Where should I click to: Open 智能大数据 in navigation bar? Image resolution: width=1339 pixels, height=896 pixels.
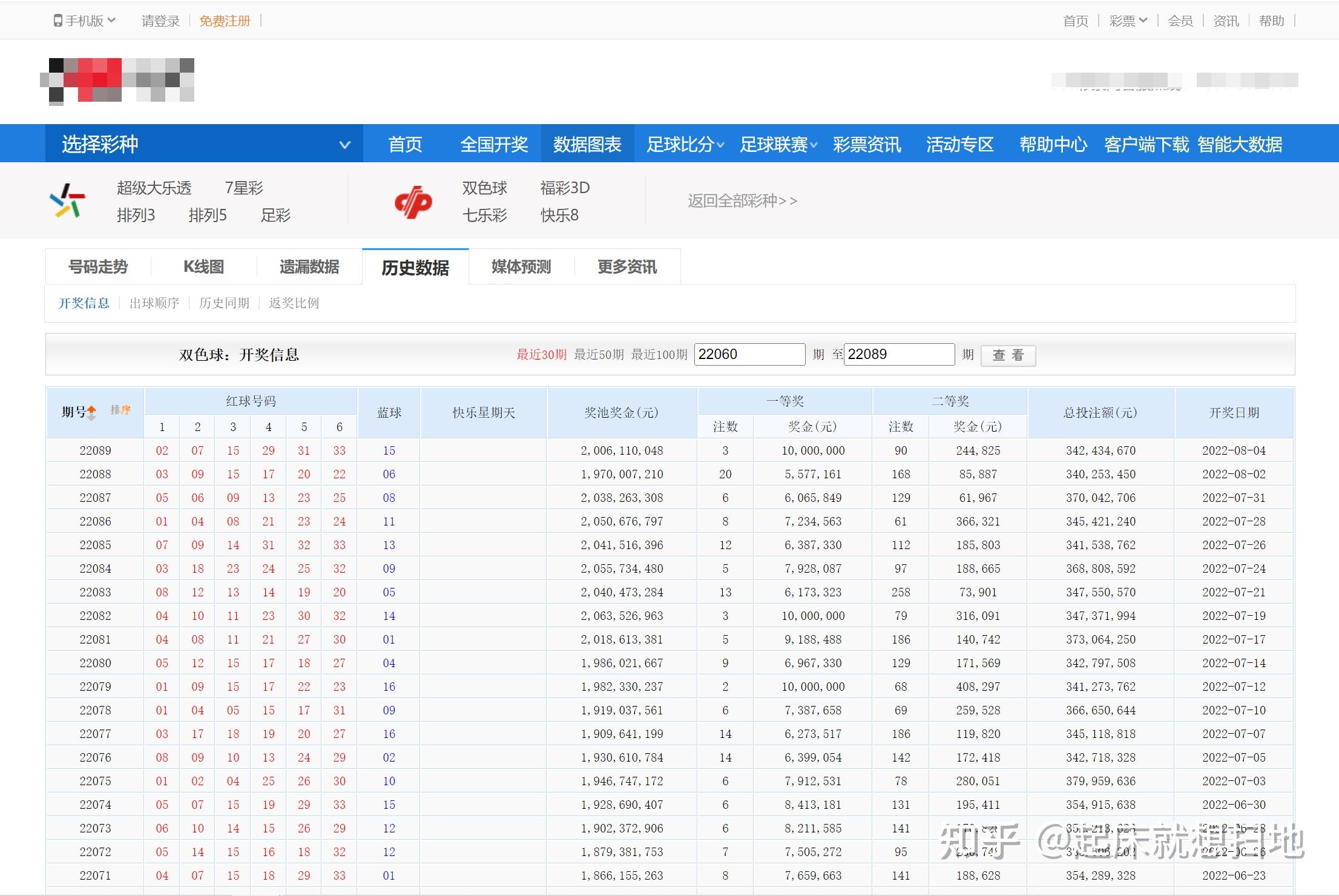point(1240,144)
